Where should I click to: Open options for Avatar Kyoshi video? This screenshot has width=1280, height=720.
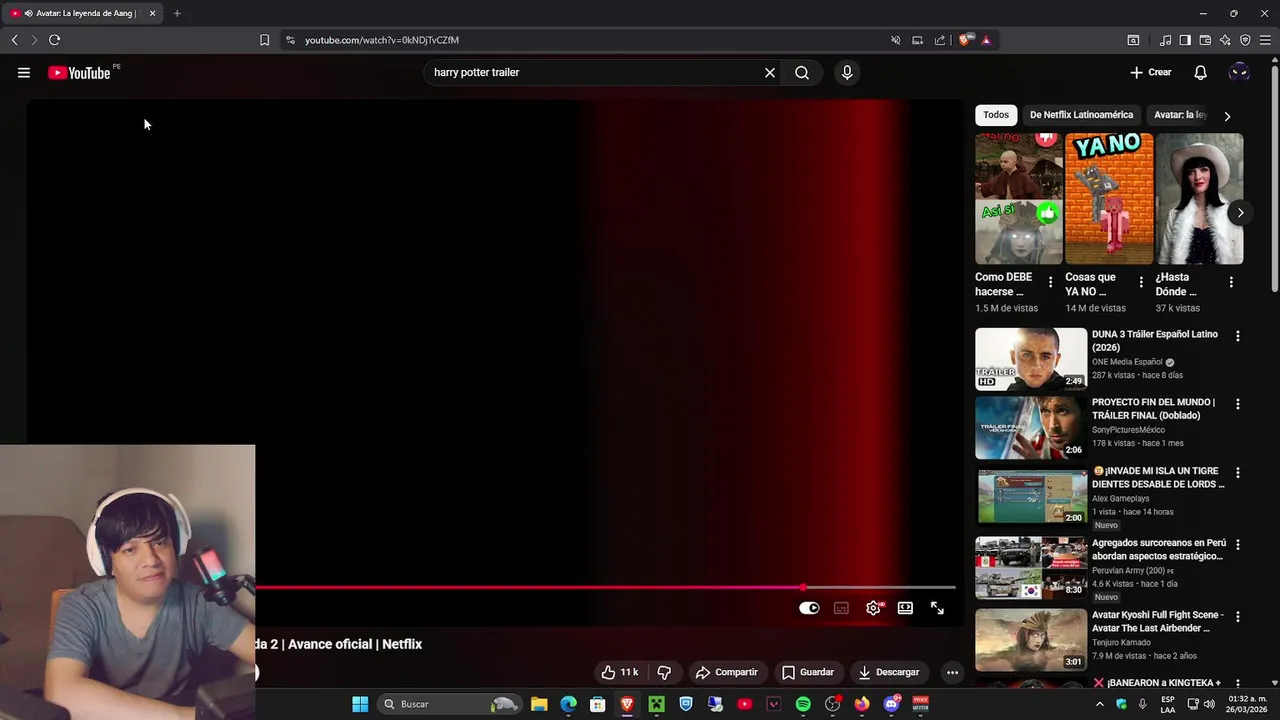(x=1238, y=617)
